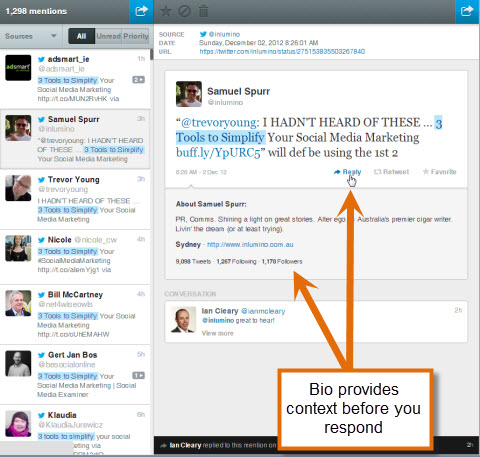
Task: Expand View more in Ian Cleary's reply
Action: pos(217,333)
